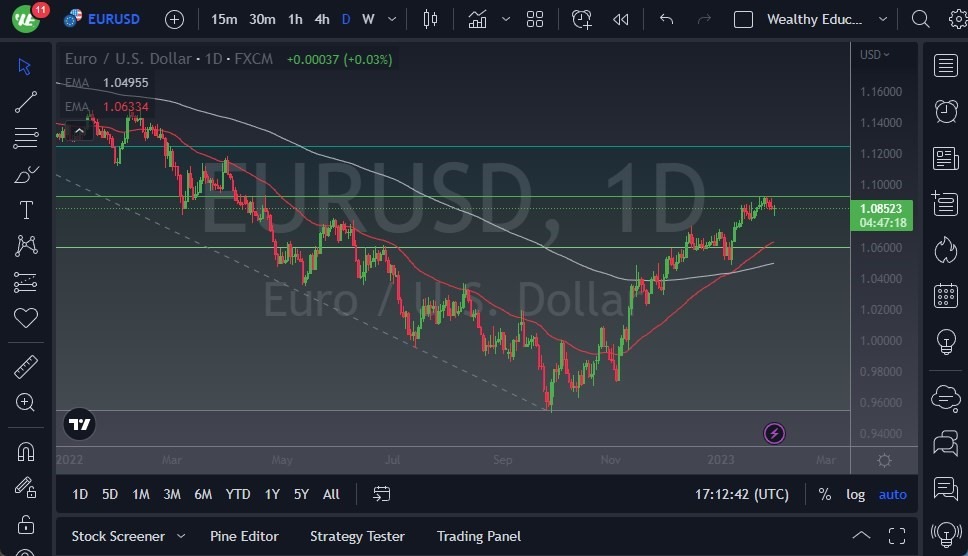Set chart range to 6M
968x556 pixels.
[203, 494]
